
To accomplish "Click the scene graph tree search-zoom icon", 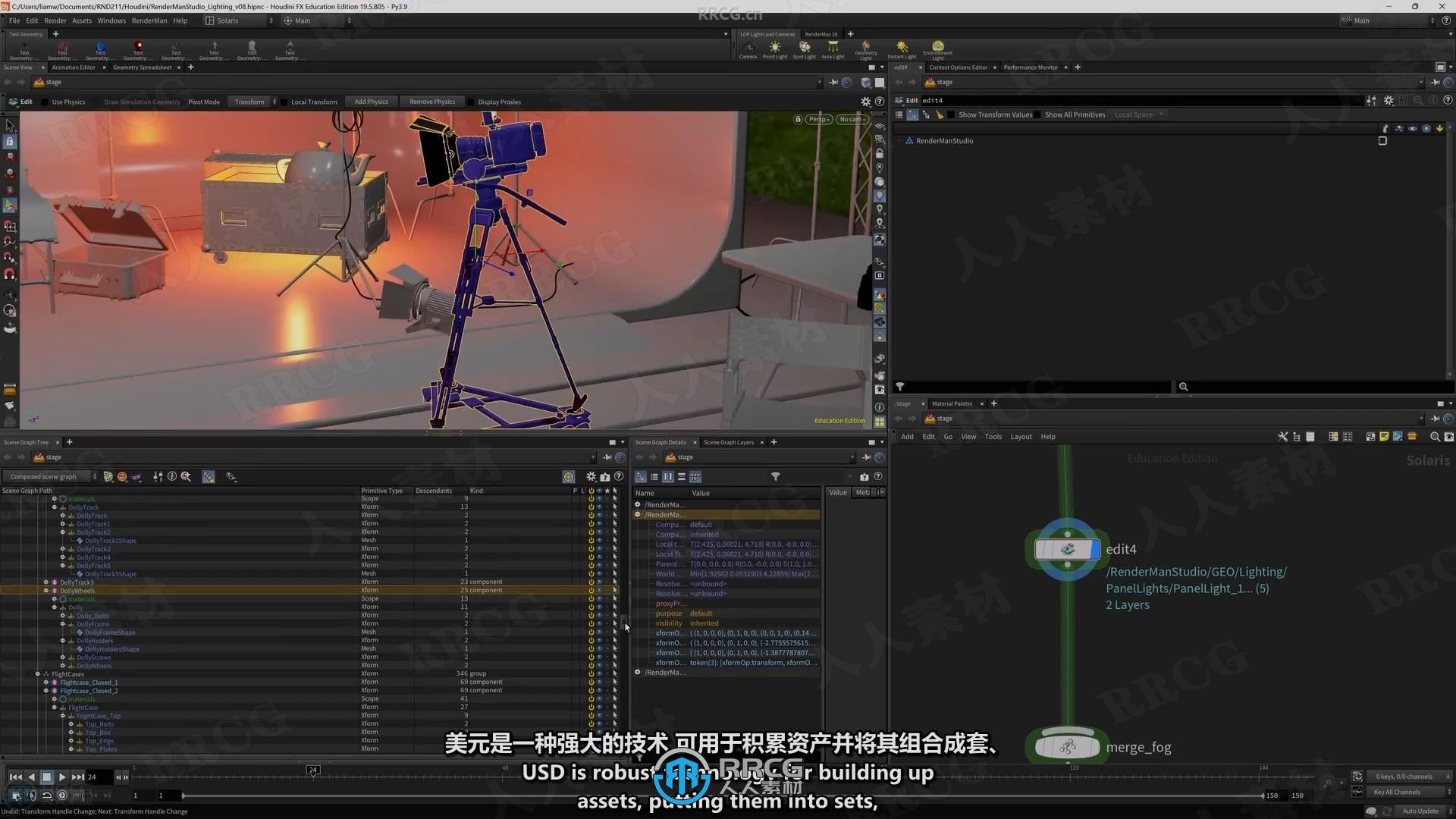I will (x=186, y=477).
